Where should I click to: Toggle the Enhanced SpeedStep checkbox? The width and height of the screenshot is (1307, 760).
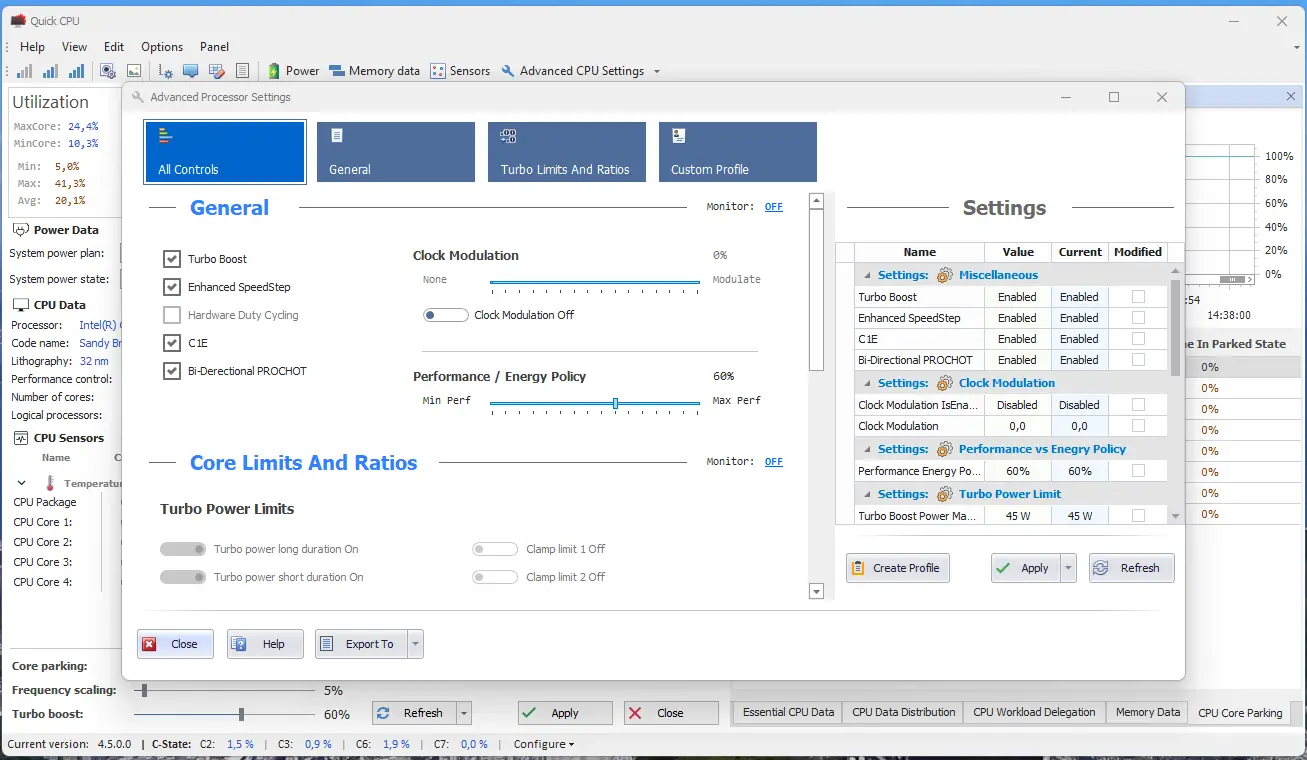click(171, 287)
